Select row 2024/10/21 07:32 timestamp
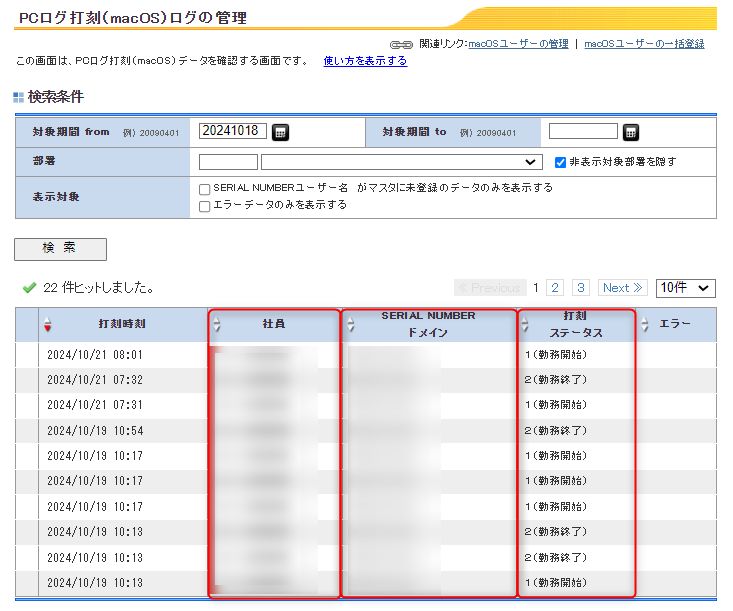 point(95,380)
